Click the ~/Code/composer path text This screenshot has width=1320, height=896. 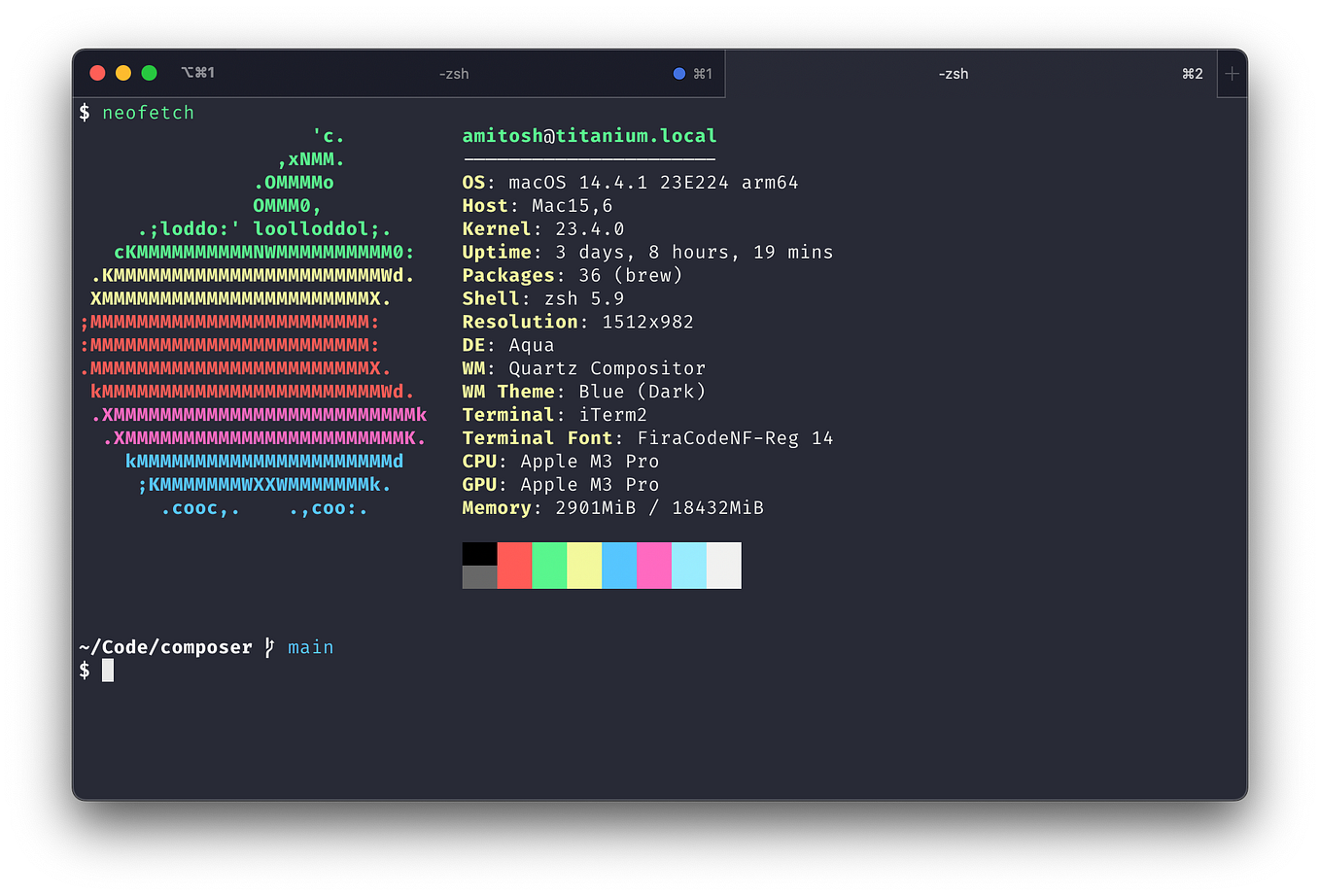(165, 646)
